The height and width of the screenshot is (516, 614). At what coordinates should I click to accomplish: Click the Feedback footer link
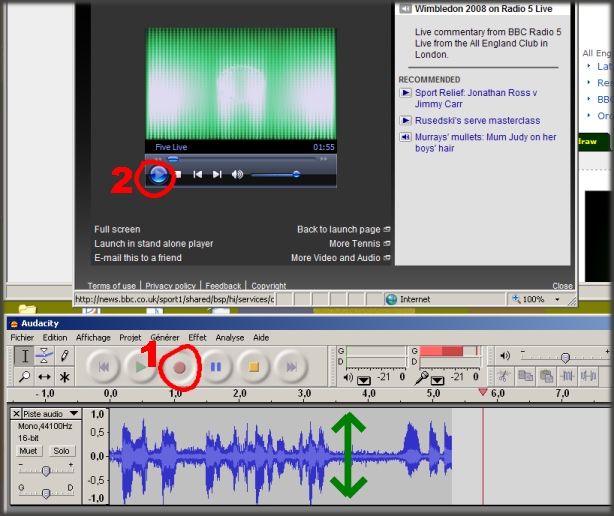tap(223, 286)
